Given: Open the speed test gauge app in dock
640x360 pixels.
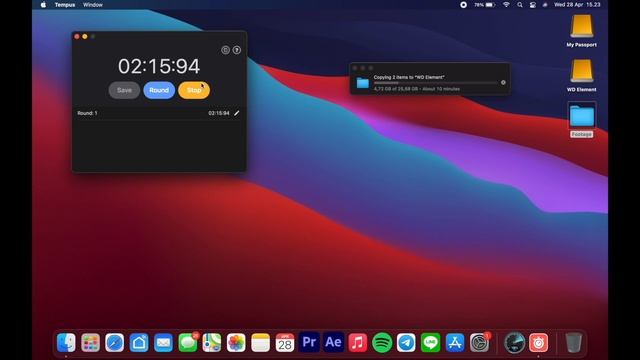Looking at the screenshot, I should pyautogui.click(x=514, y=342).
